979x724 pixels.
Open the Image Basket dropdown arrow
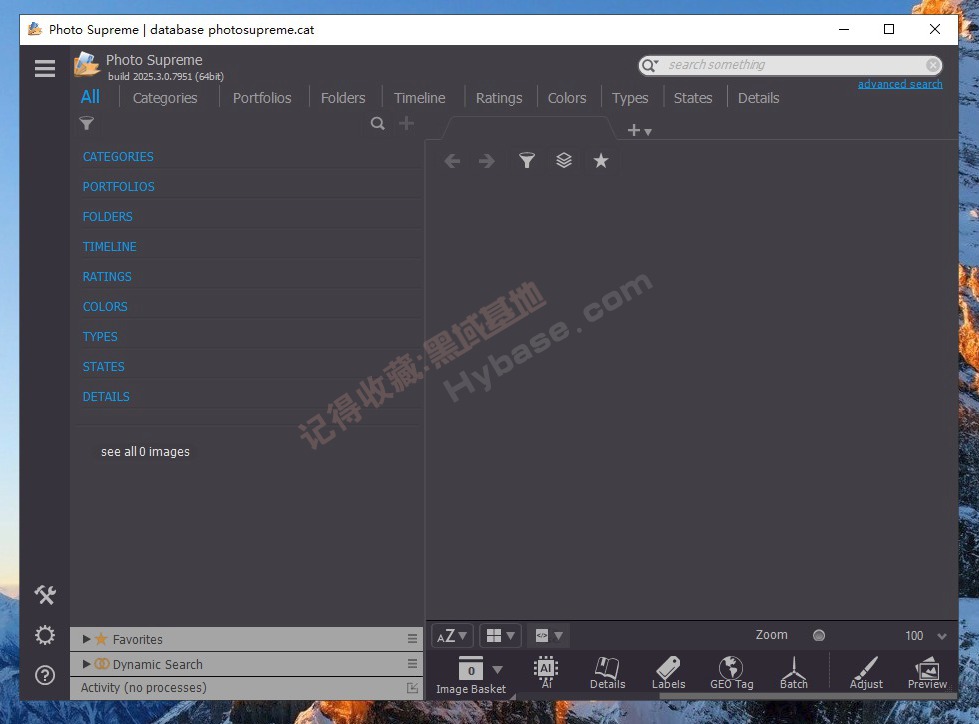(x=498, y=670)
